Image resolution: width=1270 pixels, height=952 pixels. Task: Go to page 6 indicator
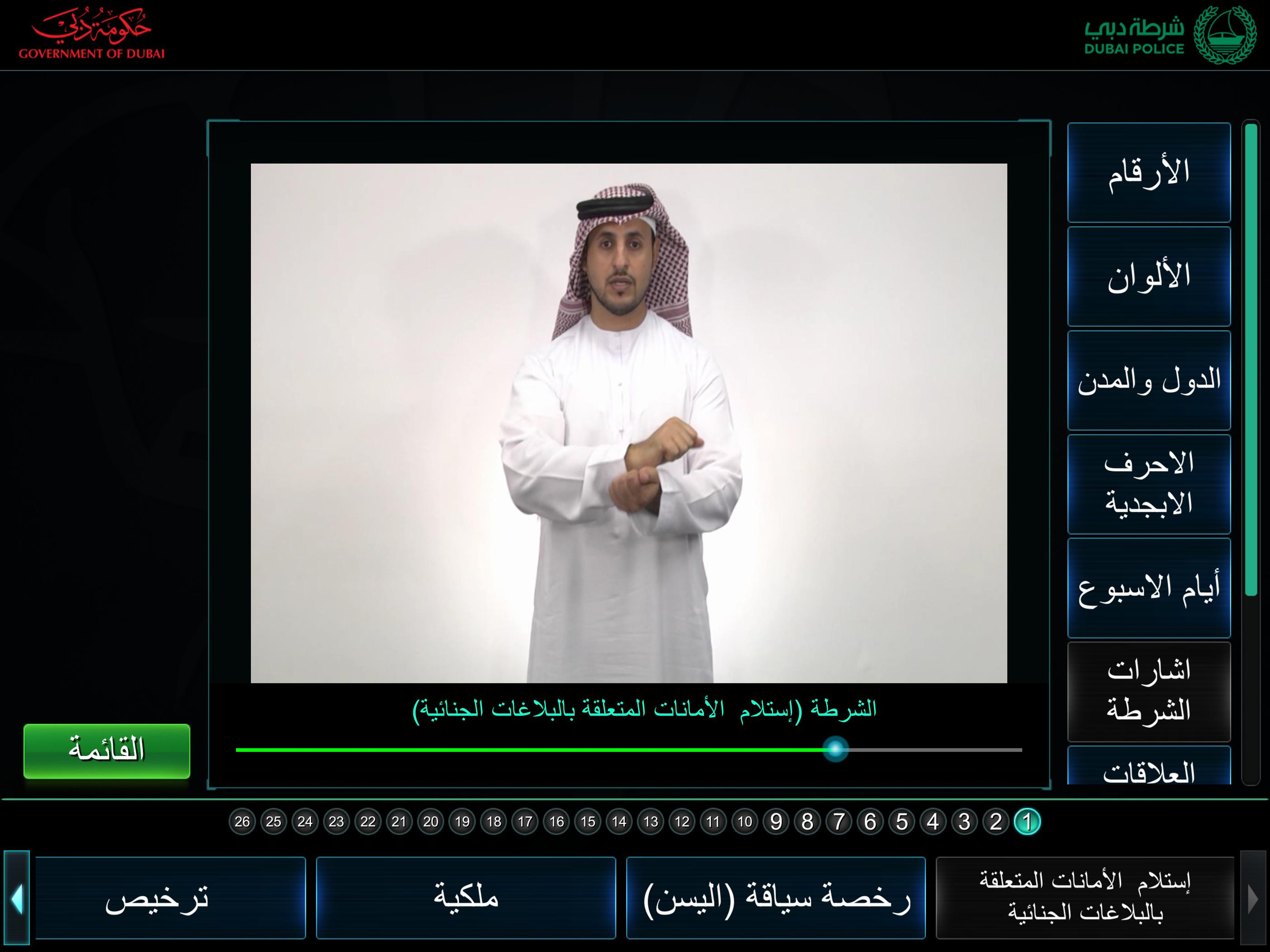click(x=870, y=822)
